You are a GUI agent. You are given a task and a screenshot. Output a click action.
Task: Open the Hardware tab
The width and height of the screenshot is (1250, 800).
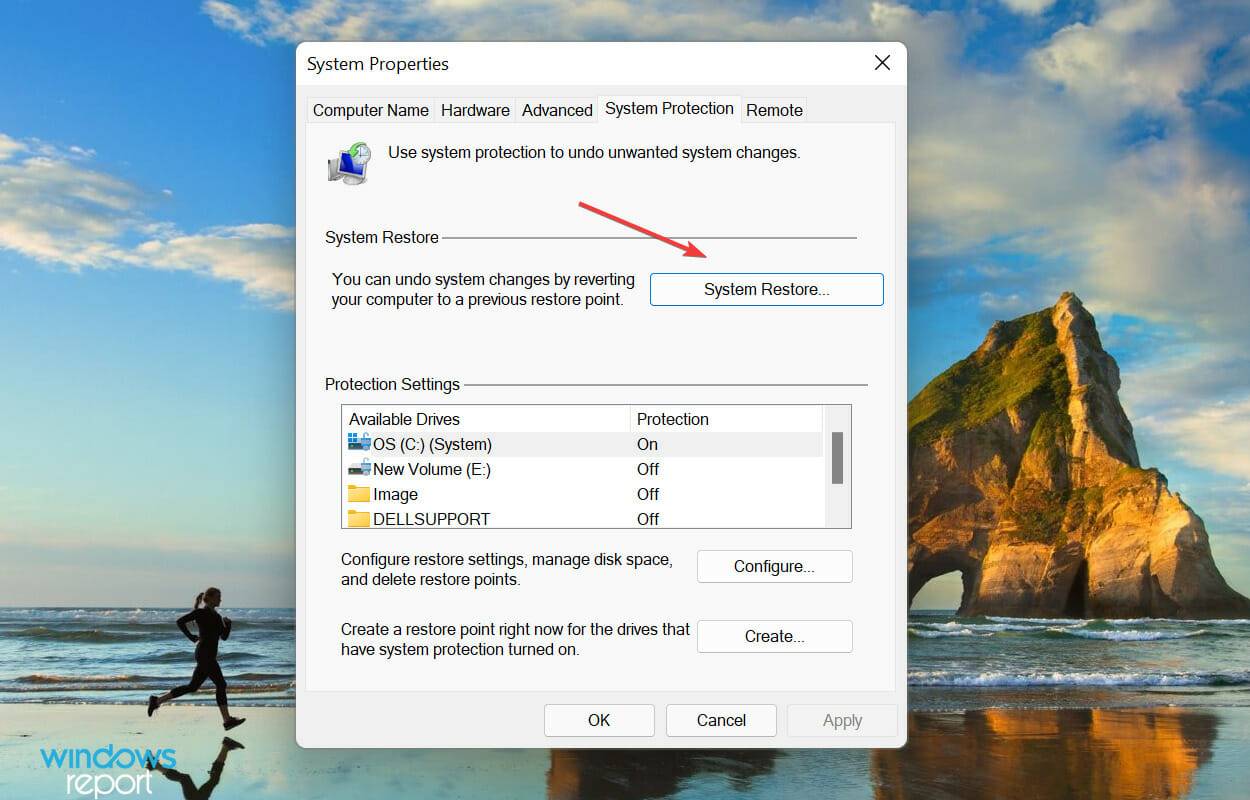coord(475,110)
